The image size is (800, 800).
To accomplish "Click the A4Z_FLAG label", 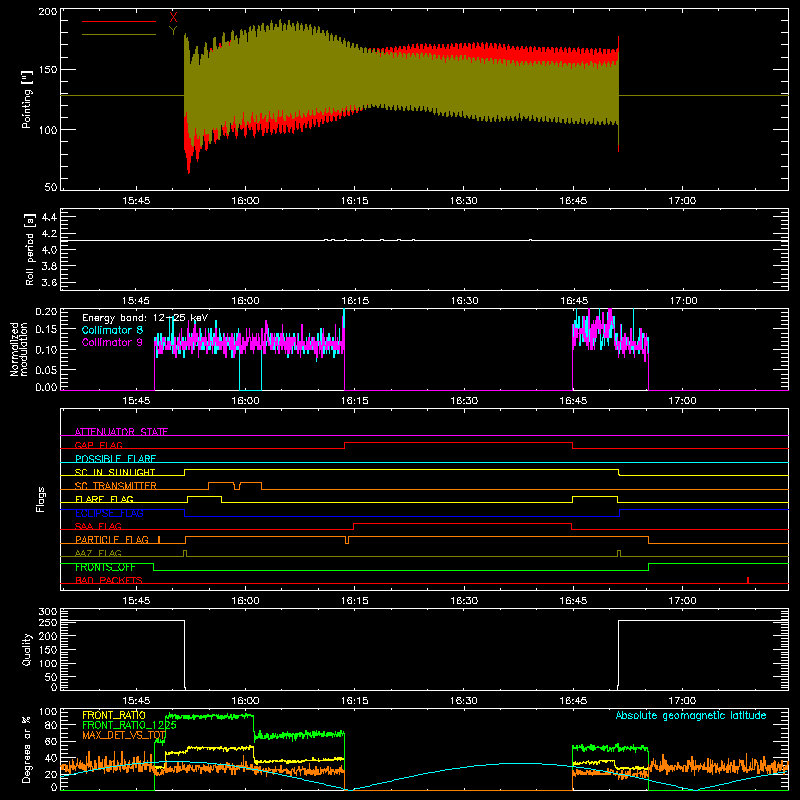I will 98,553.
